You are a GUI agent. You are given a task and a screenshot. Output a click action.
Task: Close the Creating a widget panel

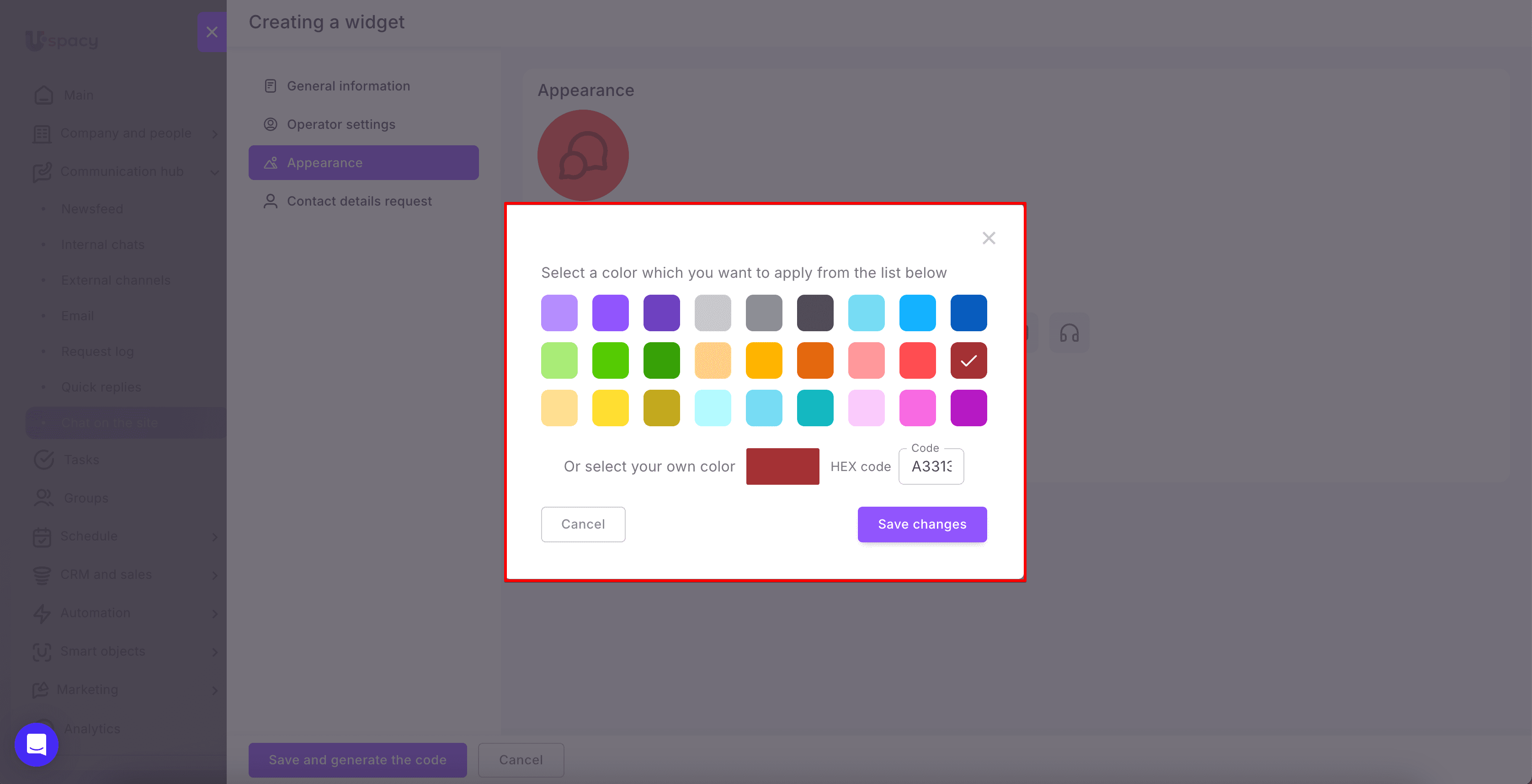[212, 32]
